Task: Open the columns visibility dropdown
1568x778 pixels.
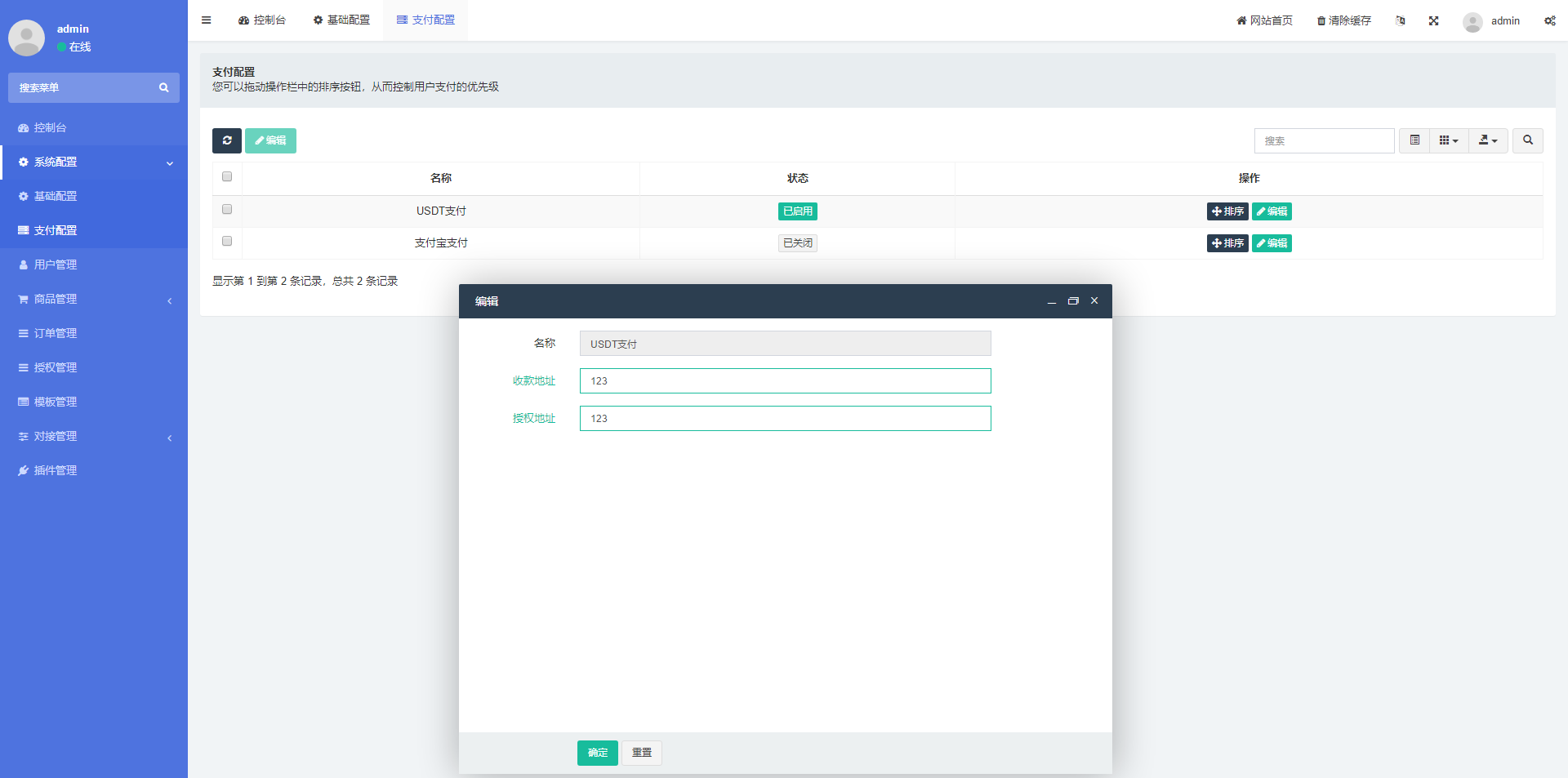Action: (x=1449, y=140)
